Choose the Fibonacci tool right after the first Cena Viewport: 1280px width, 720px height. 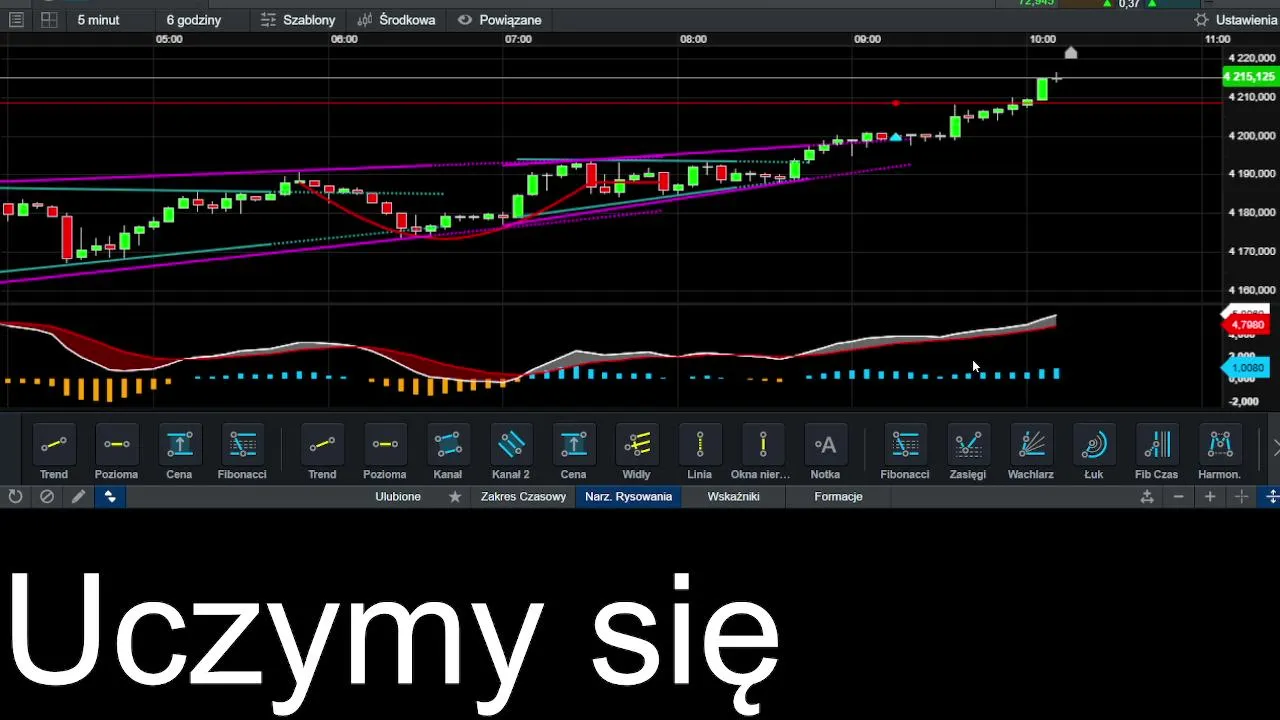(x=242, y=453)
